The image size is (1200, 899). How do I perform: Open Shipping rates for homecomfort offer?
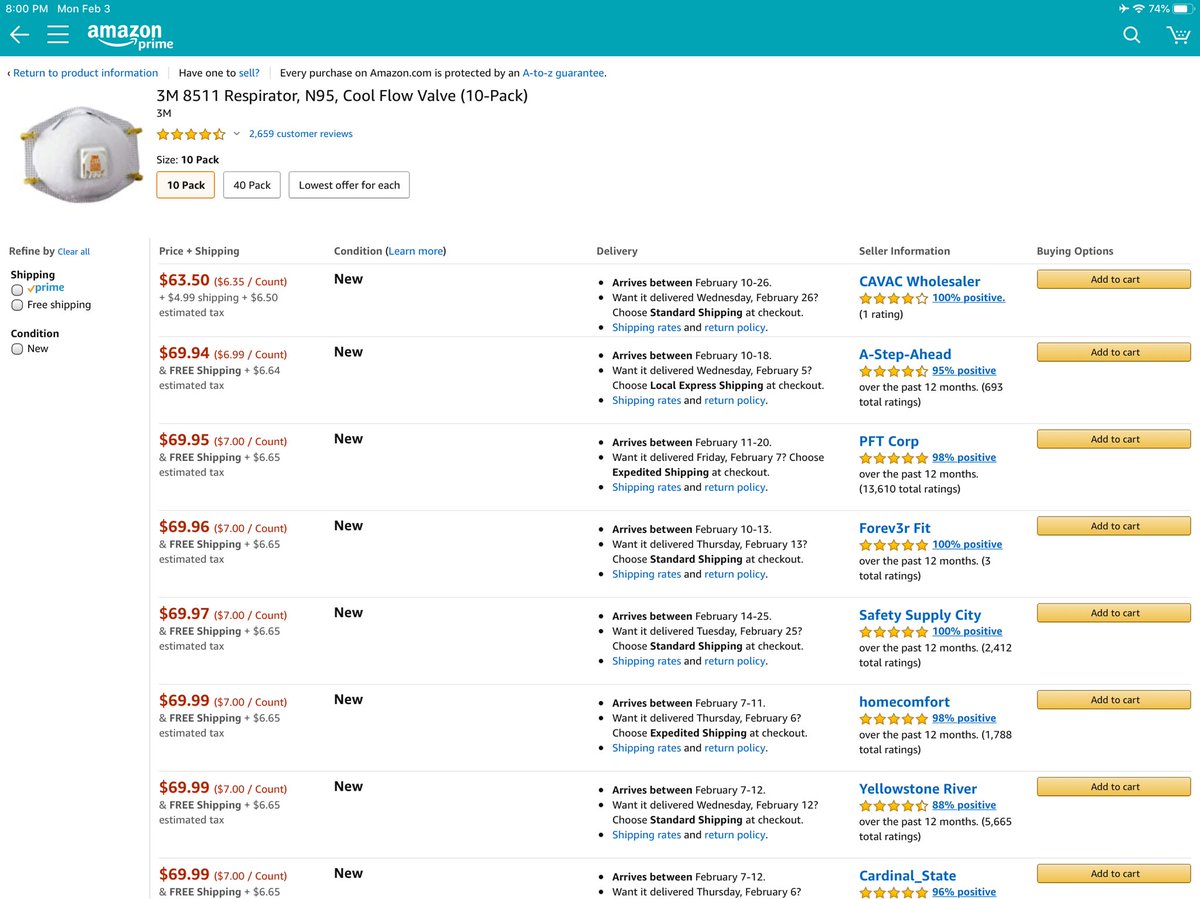coord(646,749)
